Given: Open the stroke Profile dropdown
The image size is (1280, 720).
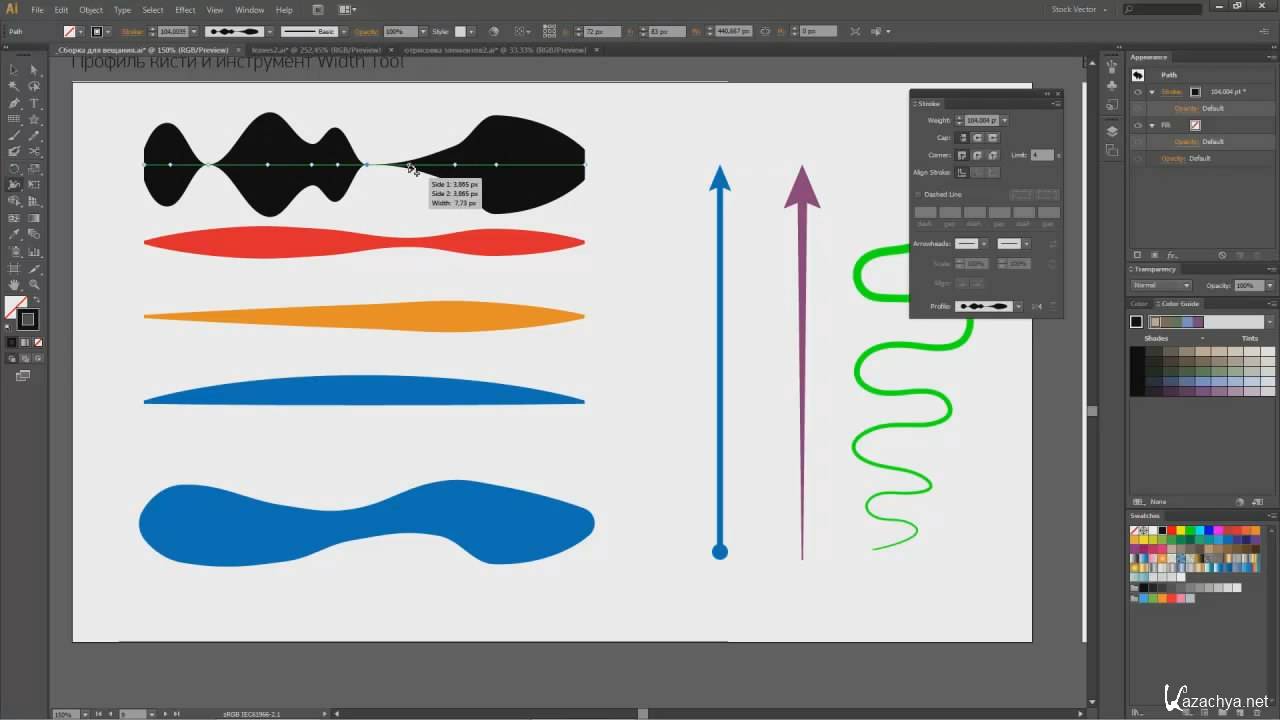Looking at the screenshot, I should tap(1018, 306).
